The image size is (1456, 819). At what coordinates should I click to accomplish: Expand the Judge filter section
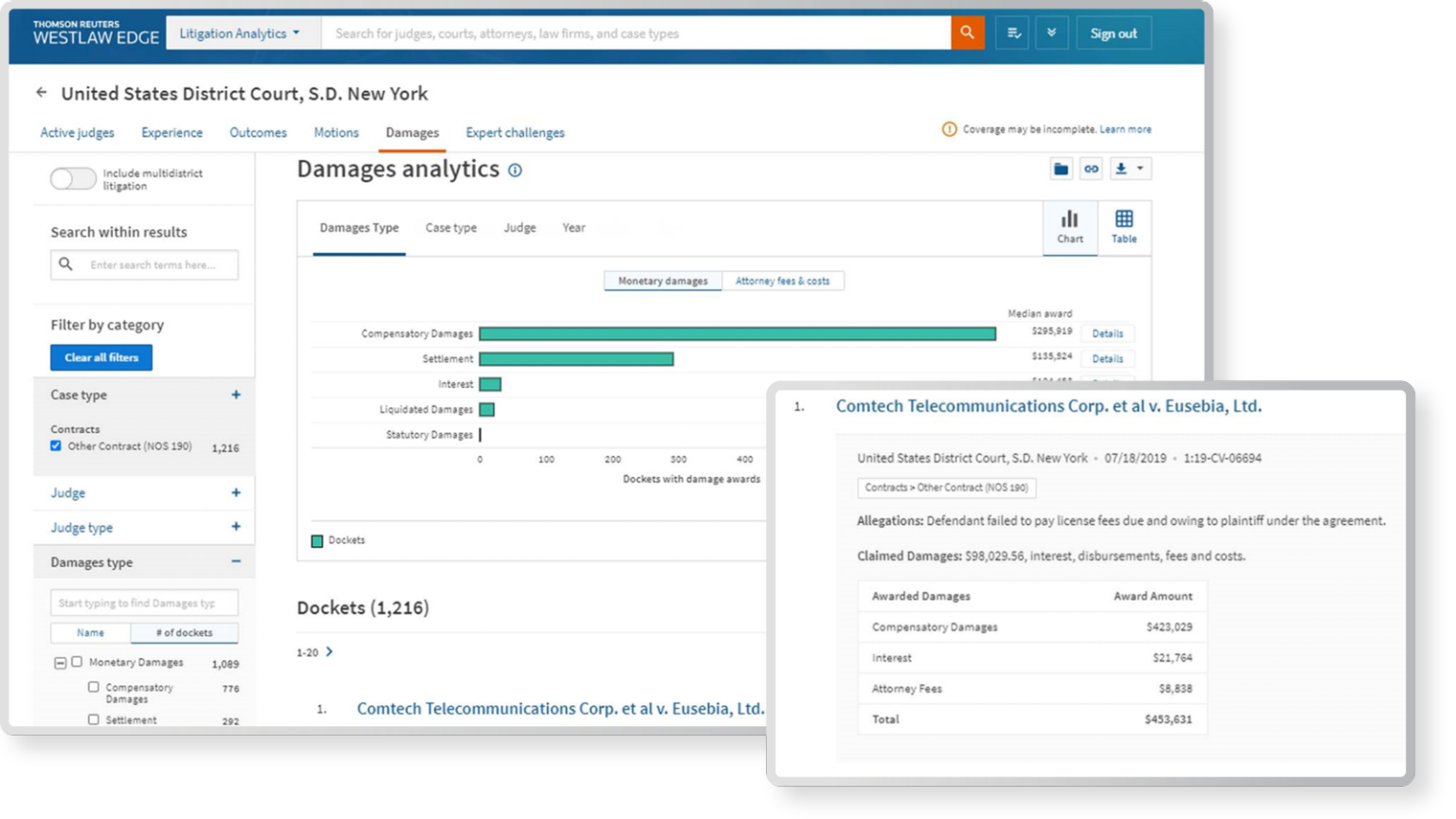(x=235, y=493)
